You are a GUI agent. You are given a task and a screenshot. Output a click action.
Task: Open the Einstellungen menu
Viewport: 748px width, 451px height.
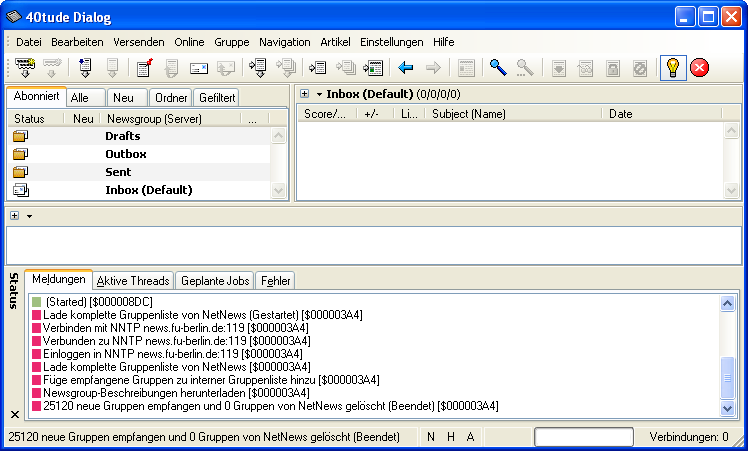click(x=392, y=42)
